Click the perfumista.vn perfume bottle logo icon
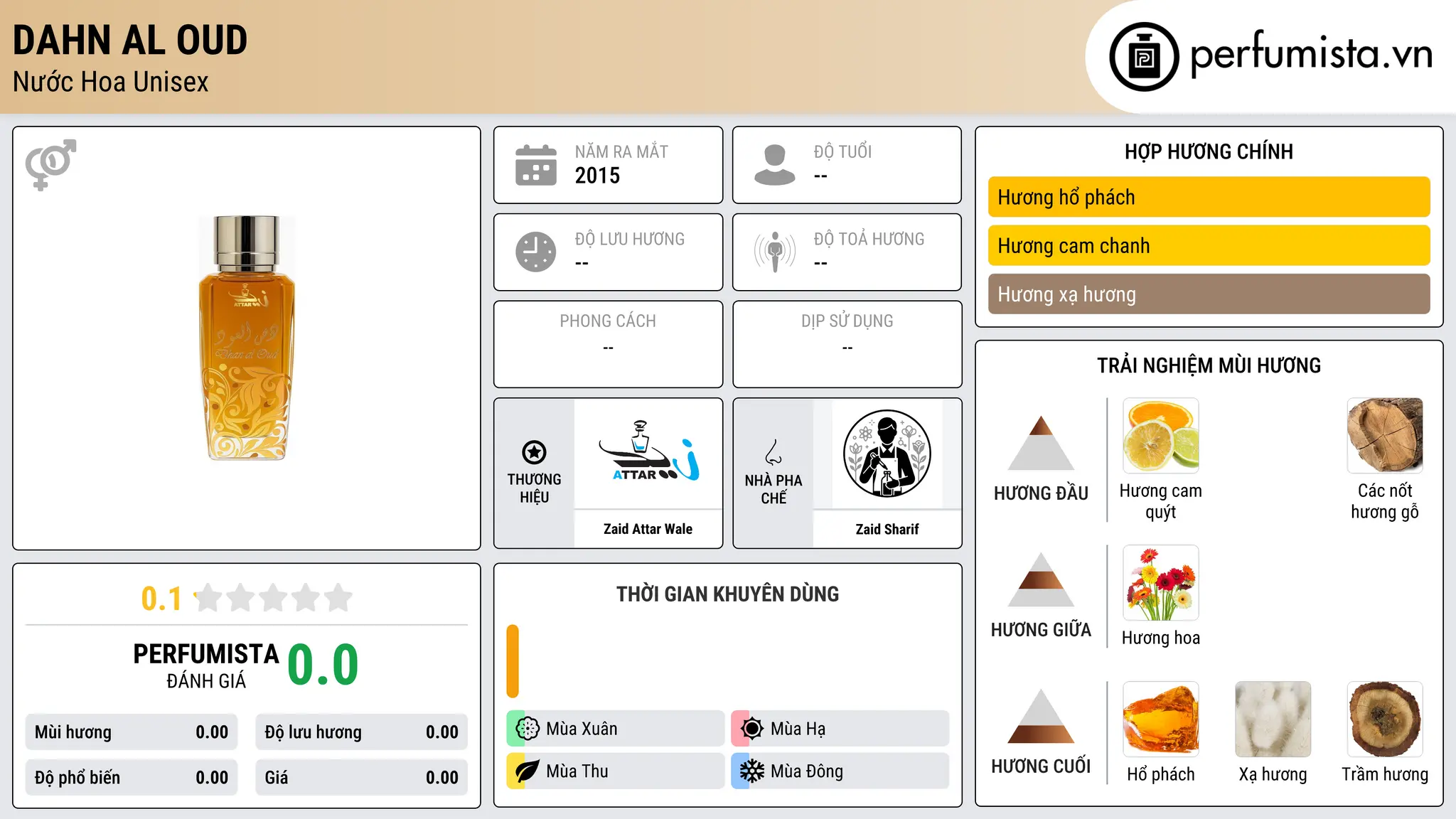 [1144, 57]
